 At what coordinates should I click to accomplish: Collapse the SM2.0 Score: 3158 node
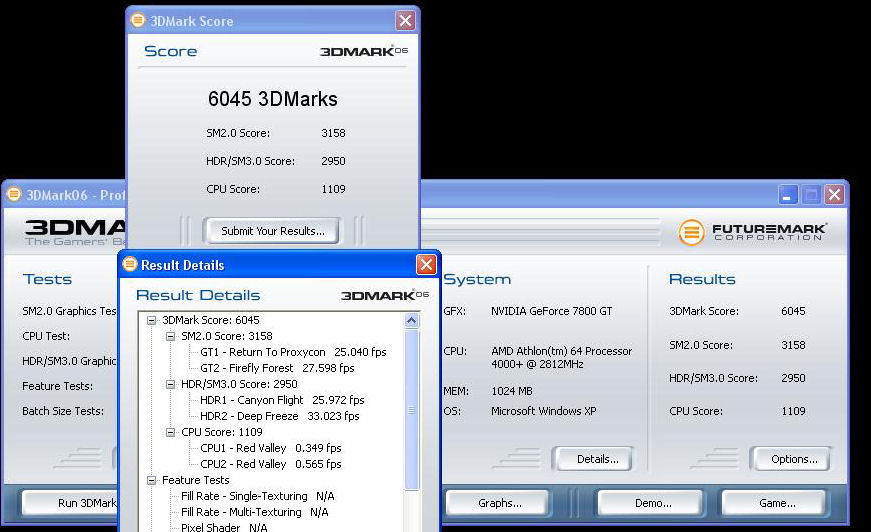coord(171,337)
